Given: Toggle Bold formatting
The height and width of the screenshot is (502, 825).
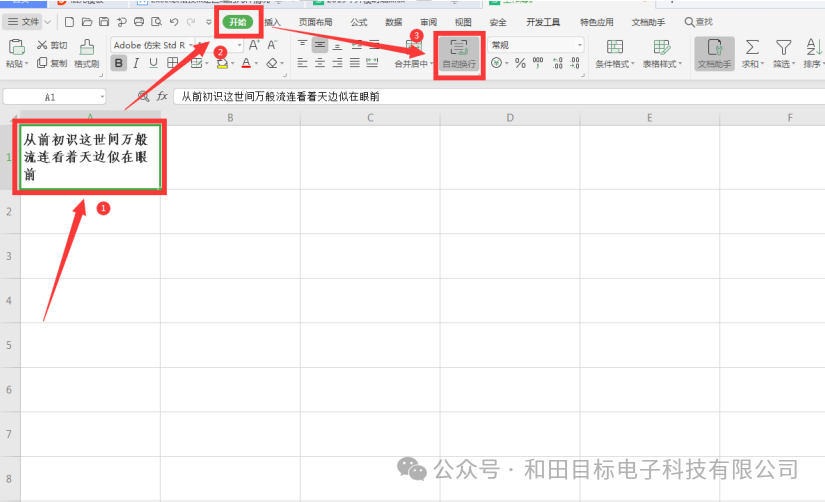Looking at the screenshot, I should 119,64.
